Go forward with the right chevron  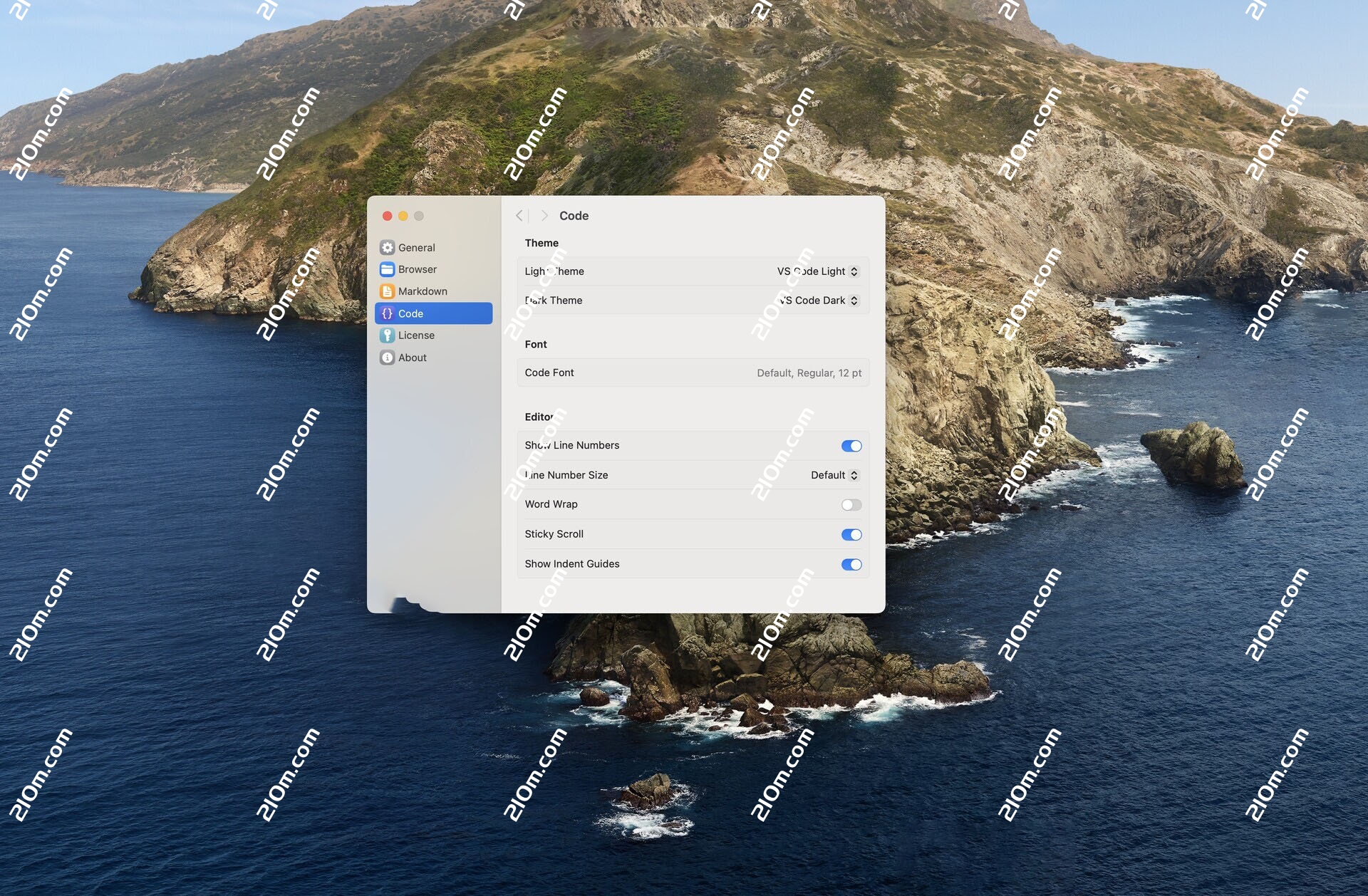(x=544, y=216)
